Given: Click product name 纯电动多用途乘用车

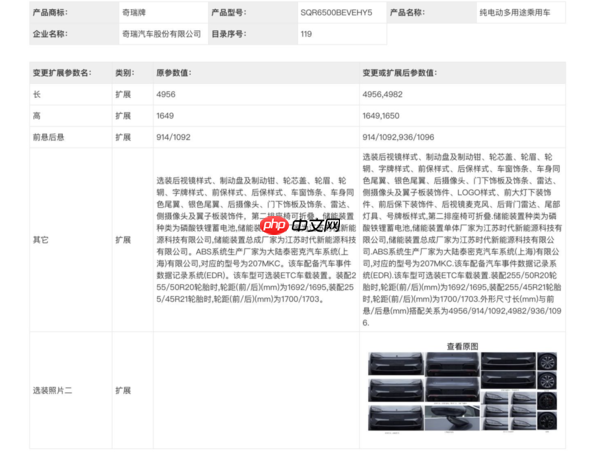Looking at the screenshot, I should coord(515,13).
